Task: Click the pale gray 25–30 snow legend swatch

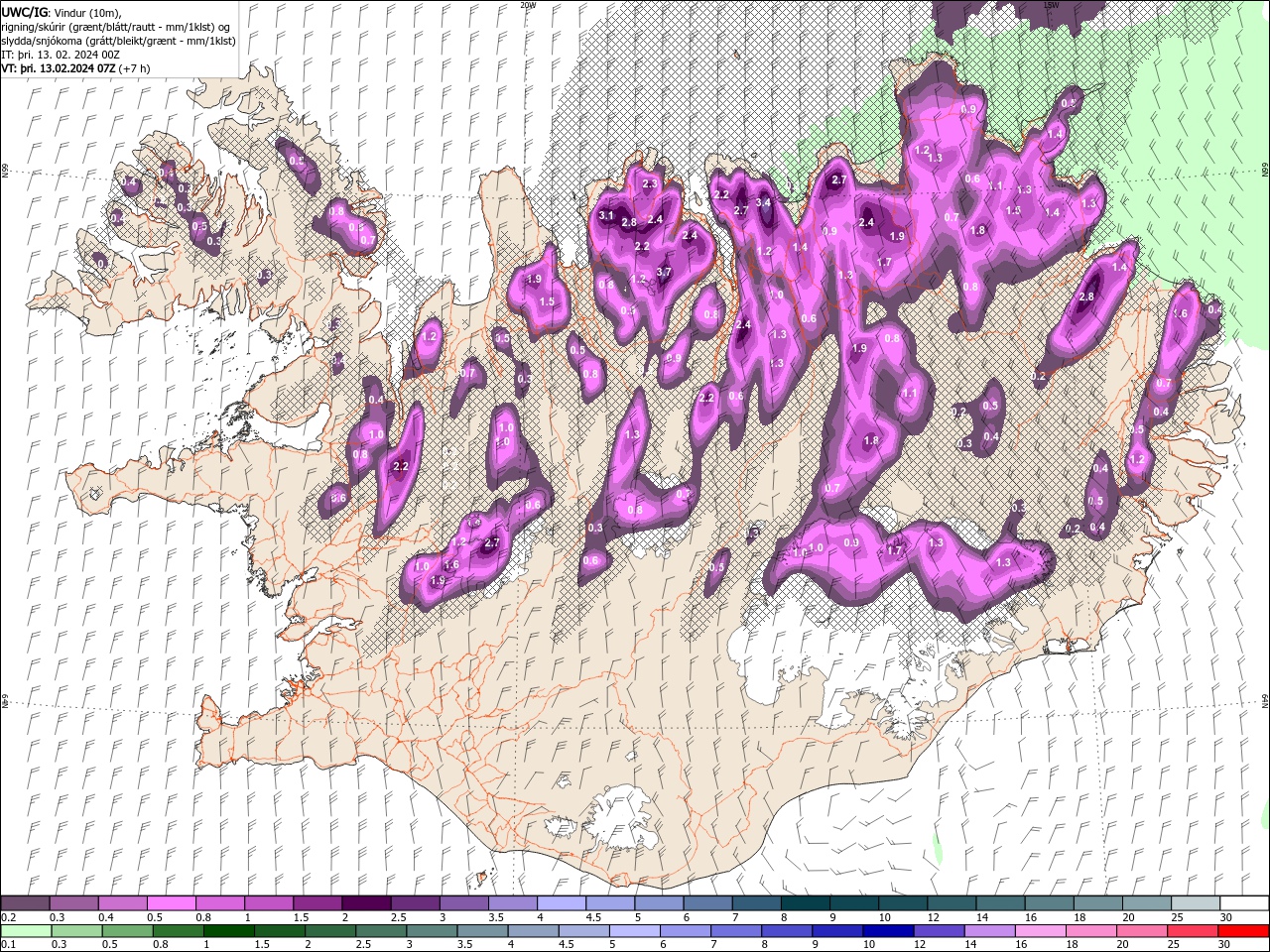Action: [1194, 903]
